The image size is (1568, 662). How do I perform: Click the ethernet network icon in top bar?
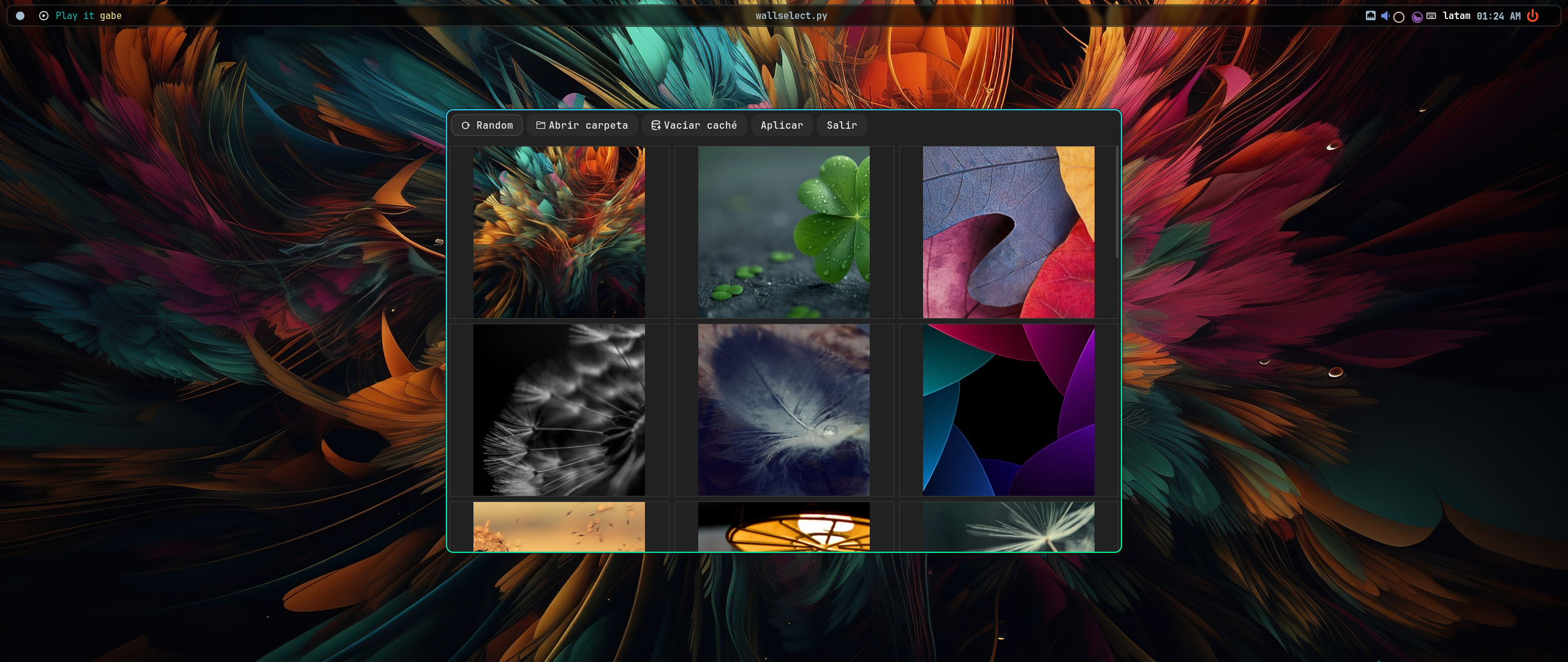(x=1371, y=16)
